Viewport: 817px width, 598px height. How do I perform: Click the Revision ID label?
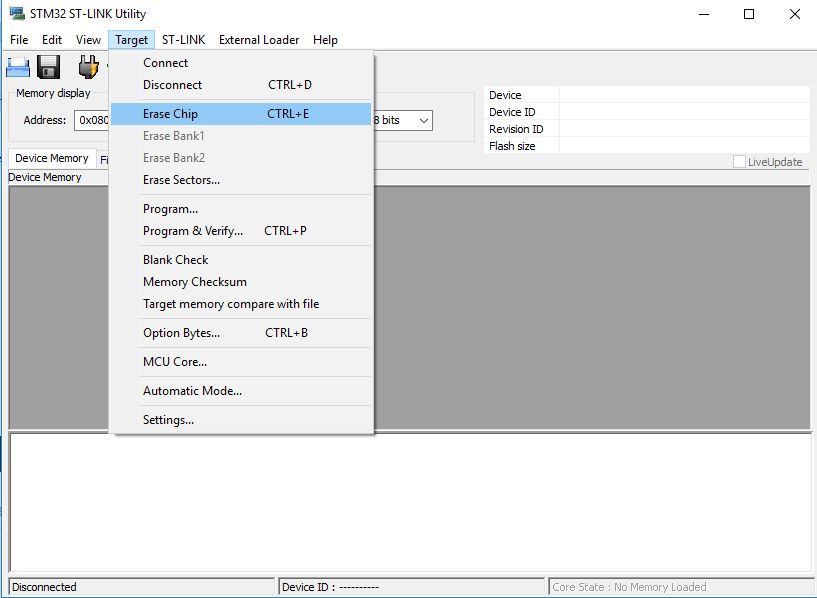(516, 129)
